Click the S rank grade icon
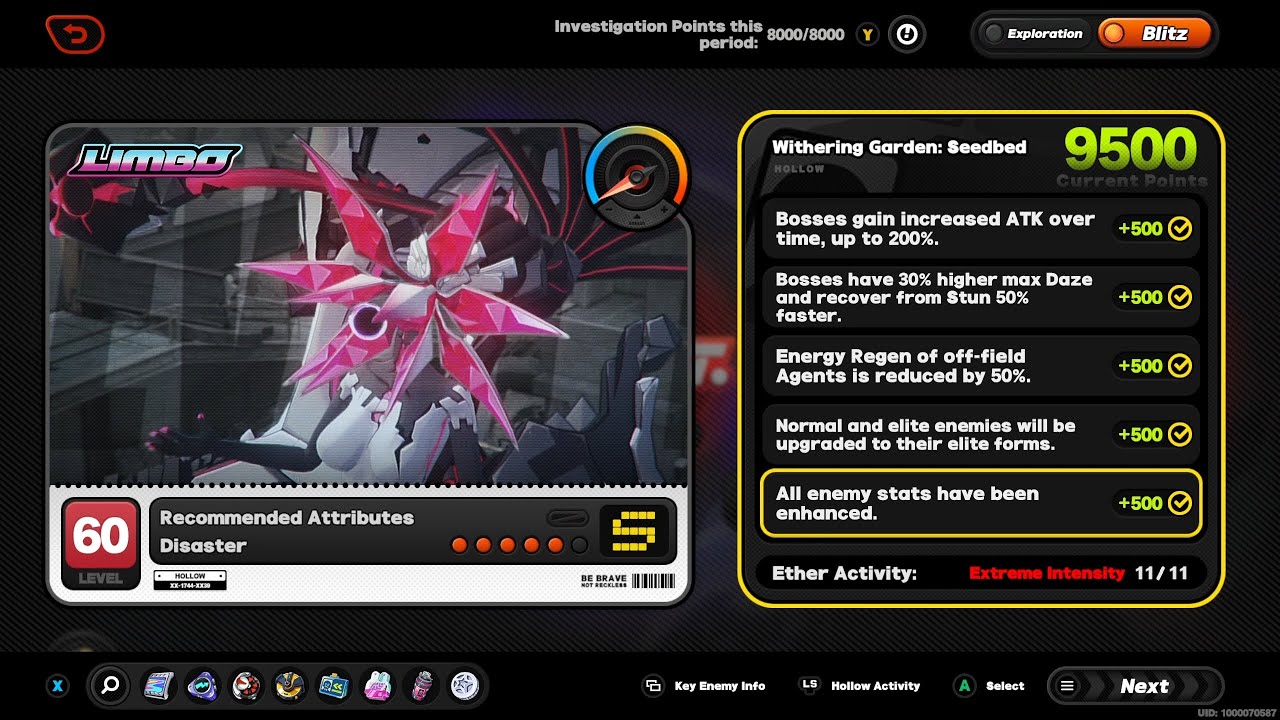The image size is (1280, 720). (x=633, y=532)
